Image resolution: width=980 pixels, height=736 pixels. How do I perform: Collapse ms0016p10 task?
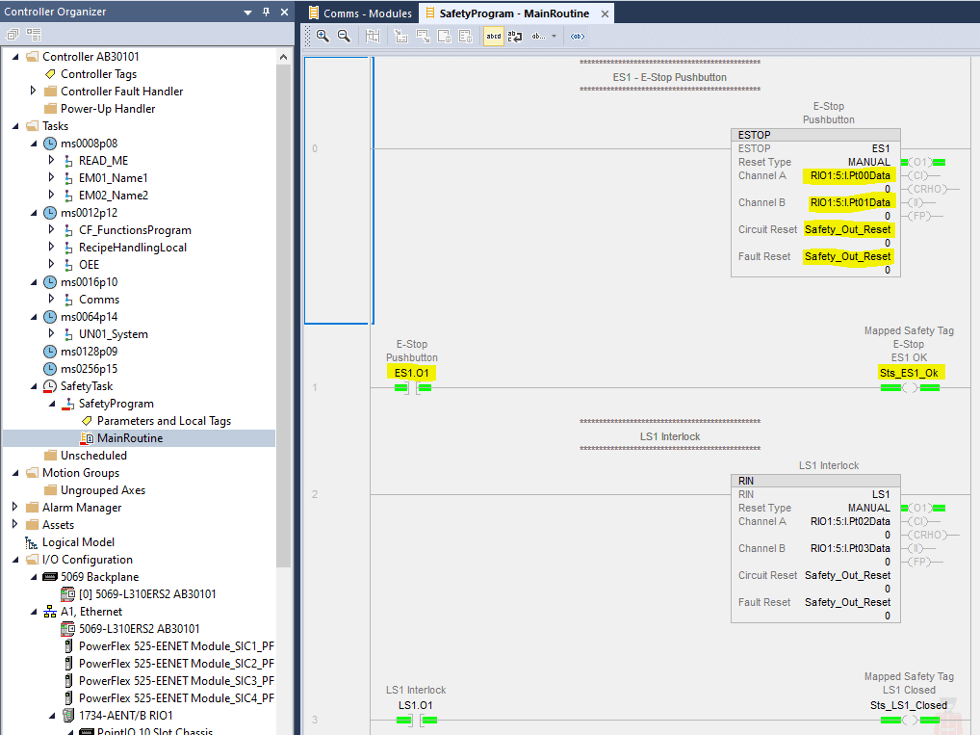(34, 282)
